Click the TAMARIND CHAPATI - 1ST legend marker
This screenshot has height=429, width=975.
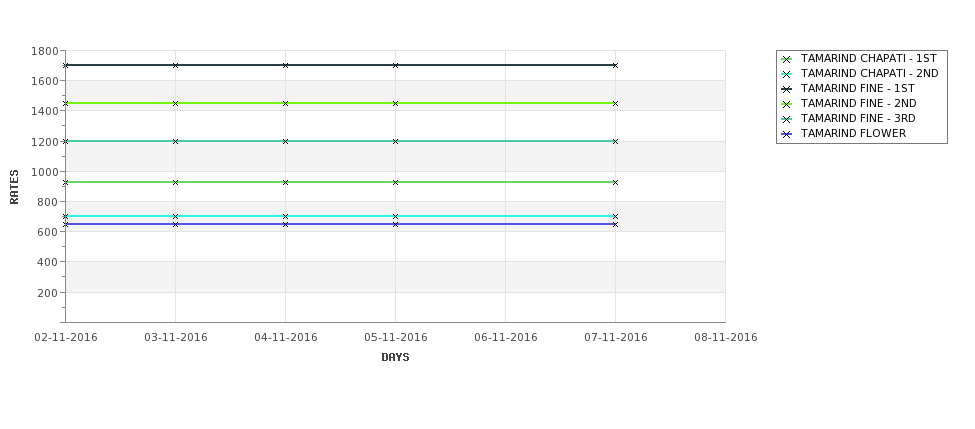[x=787, y=60]
